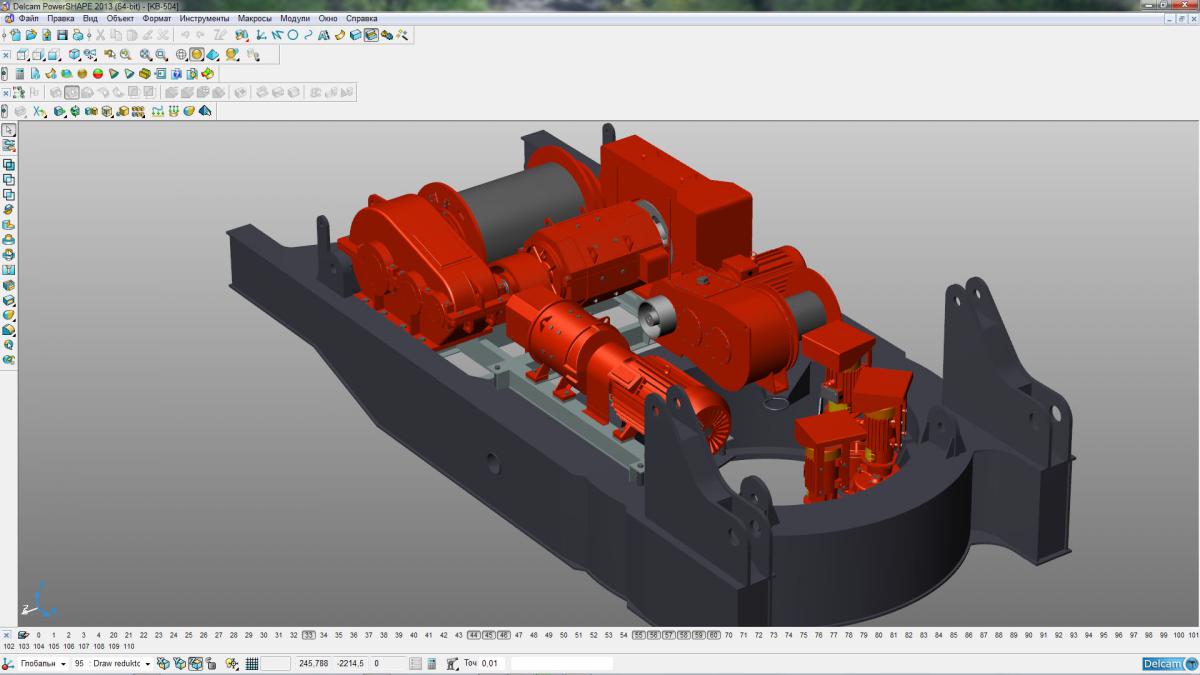Open the Solid creation tool icon

355,34
